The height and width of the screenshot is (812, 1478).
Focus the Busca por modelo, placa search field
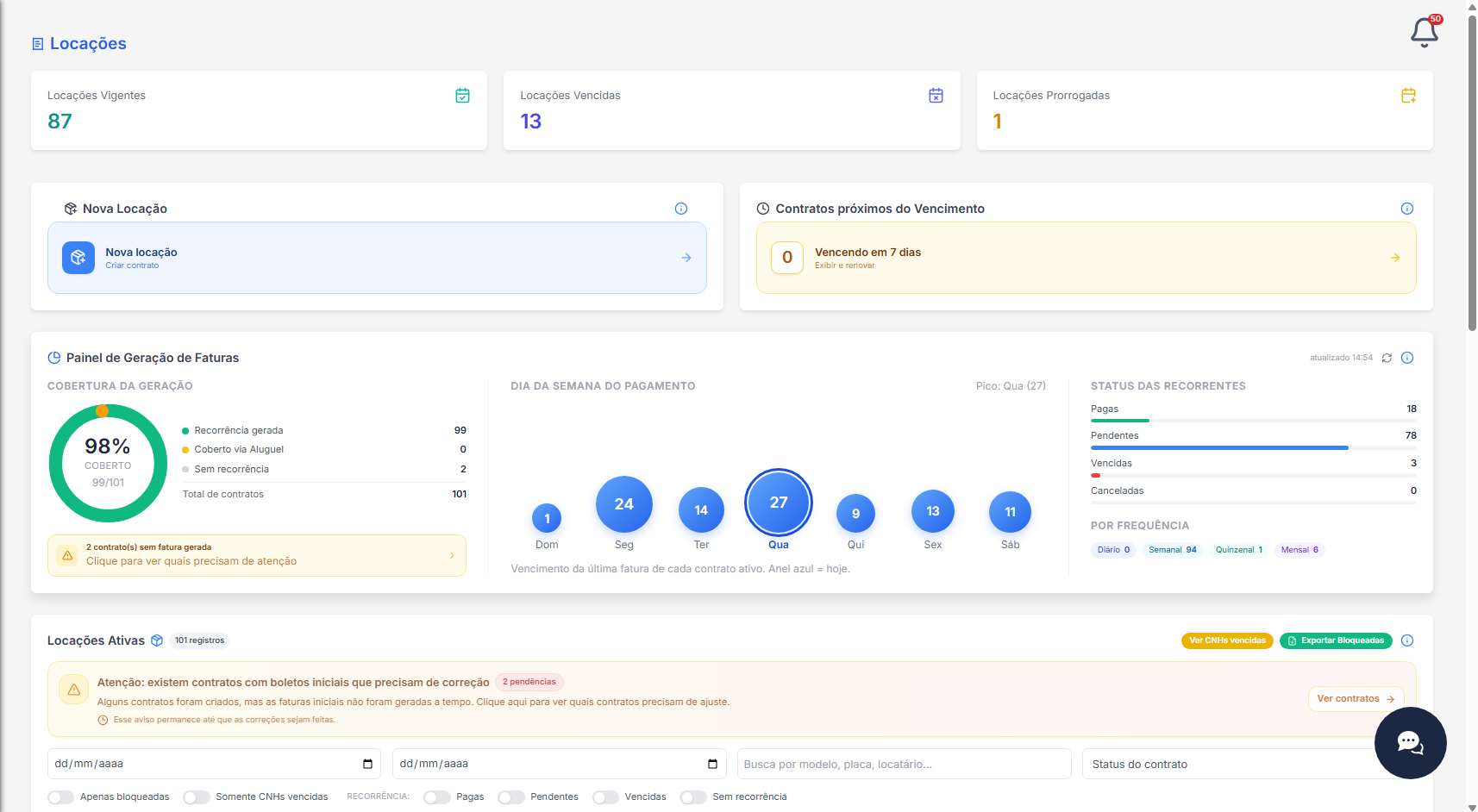click(904, 764)
